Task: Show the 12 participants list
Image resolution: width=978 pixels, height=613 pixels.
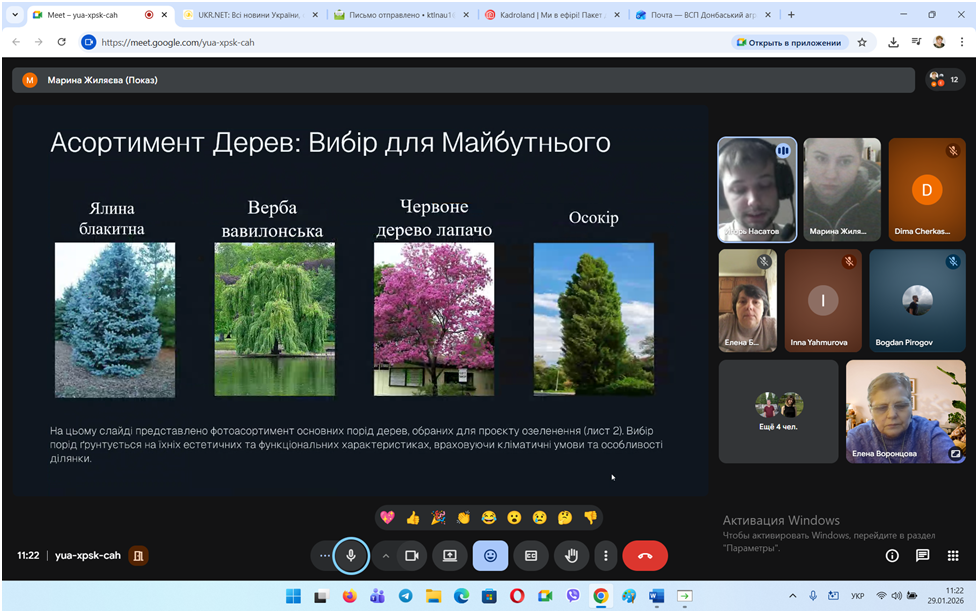Action: click(944, 80)
